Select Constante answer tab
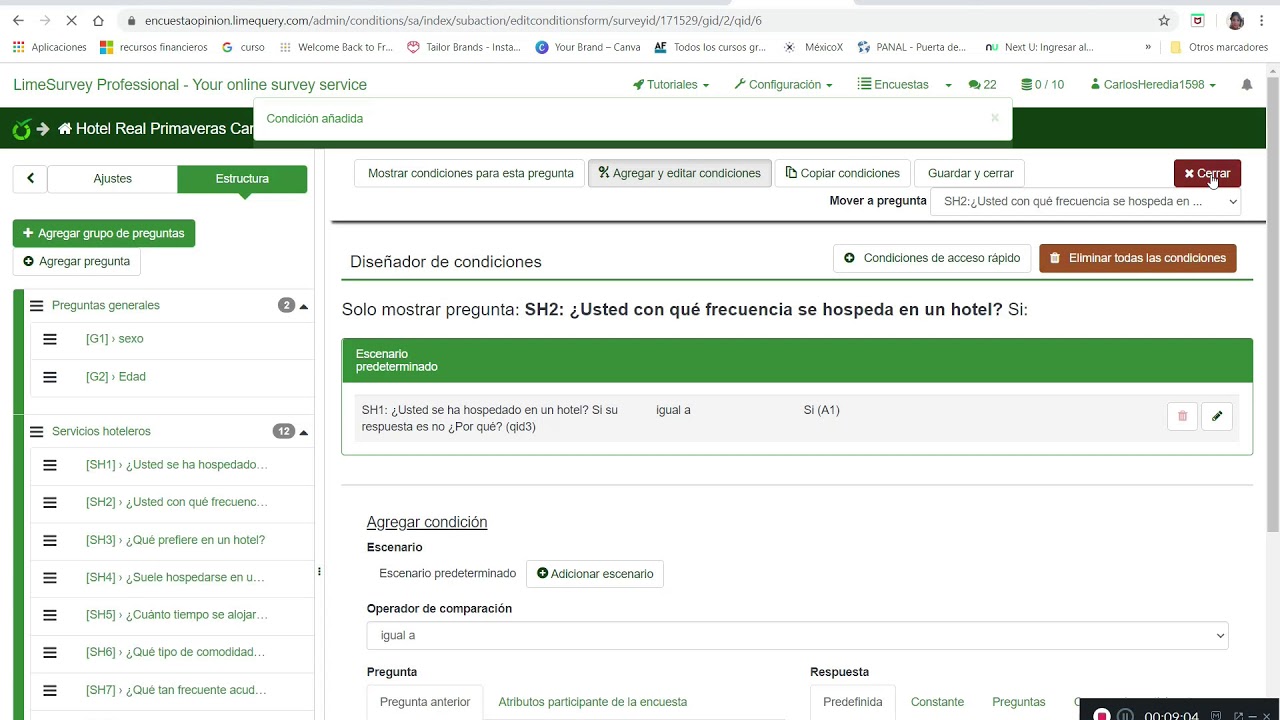 click(x=937, y=702)
